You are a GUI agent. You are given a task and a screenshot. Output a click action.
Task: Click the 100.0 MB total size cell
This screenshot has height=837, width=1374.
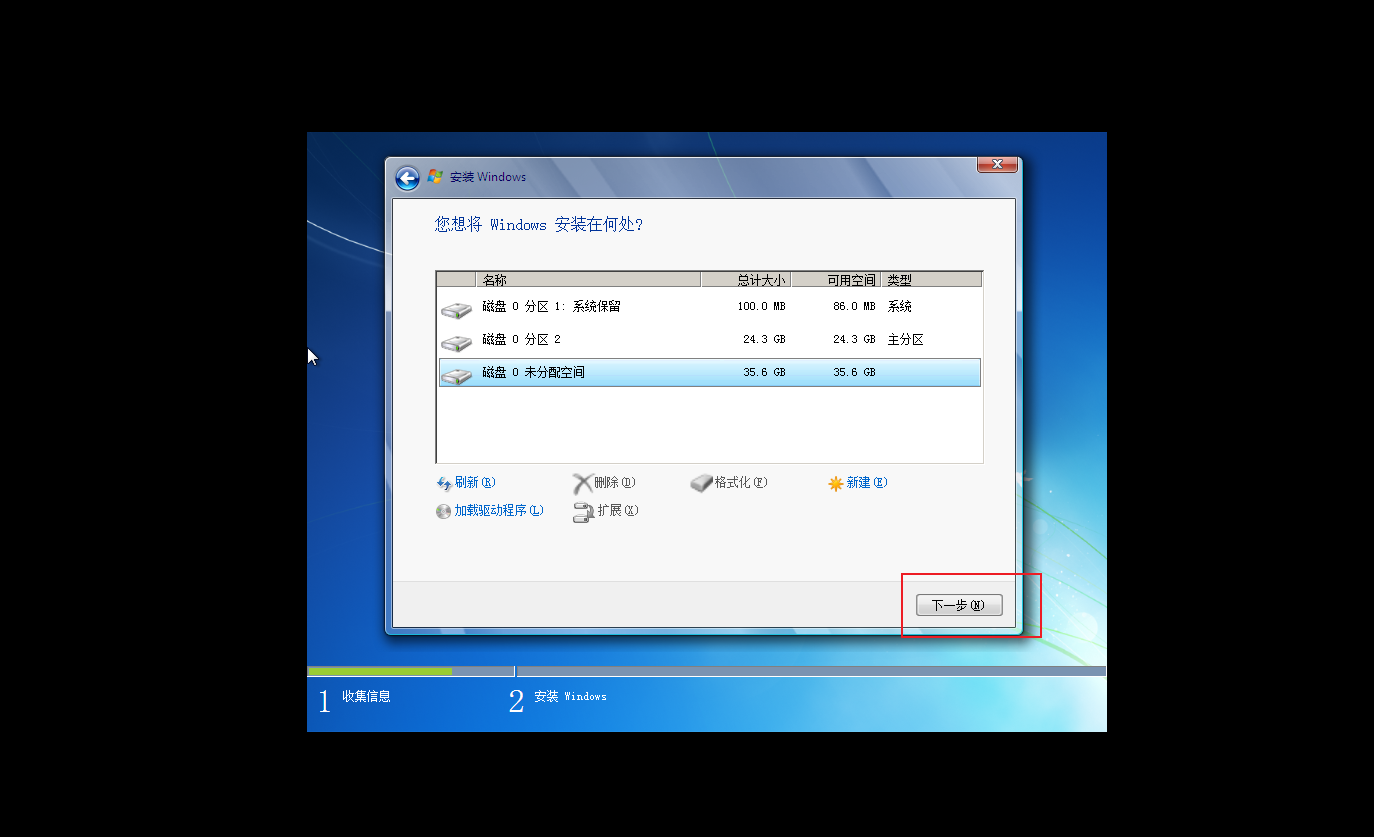coord(761,306)
